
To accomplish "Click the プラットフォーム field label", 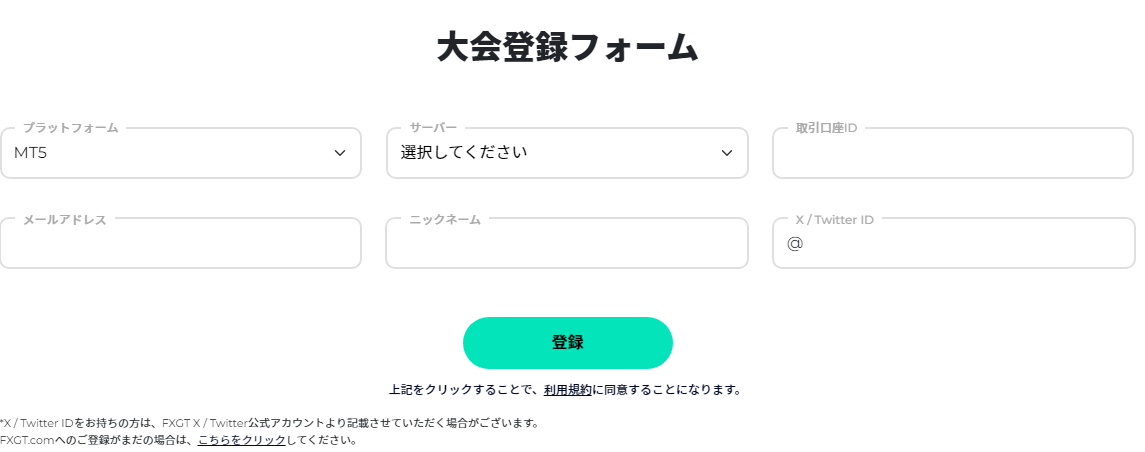I will click(70, 128).
